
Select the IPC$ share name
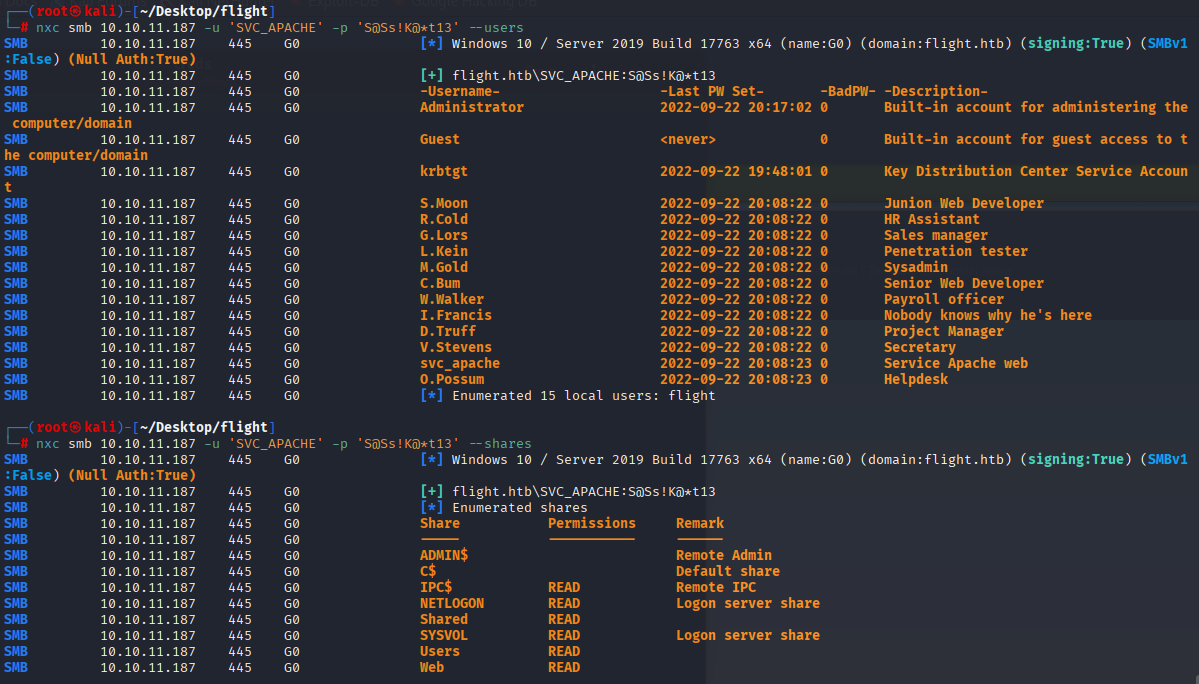(x=436, y=588)
